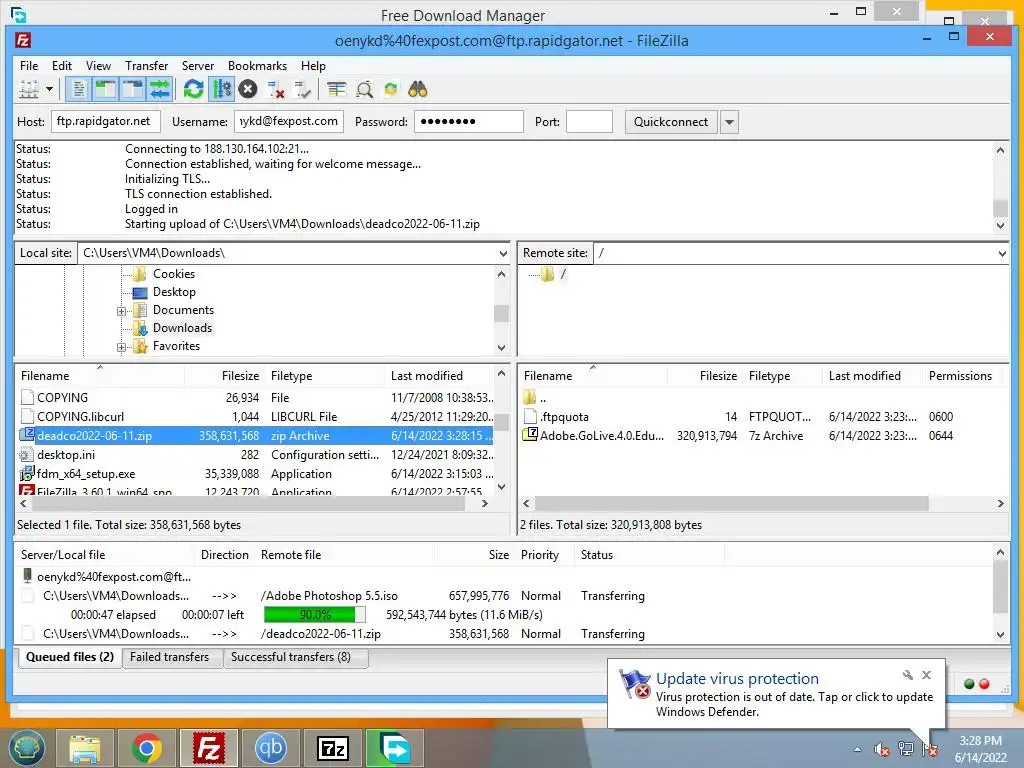
Task: Select the .ftpquota remote file
Action: (x=564, y=417)
